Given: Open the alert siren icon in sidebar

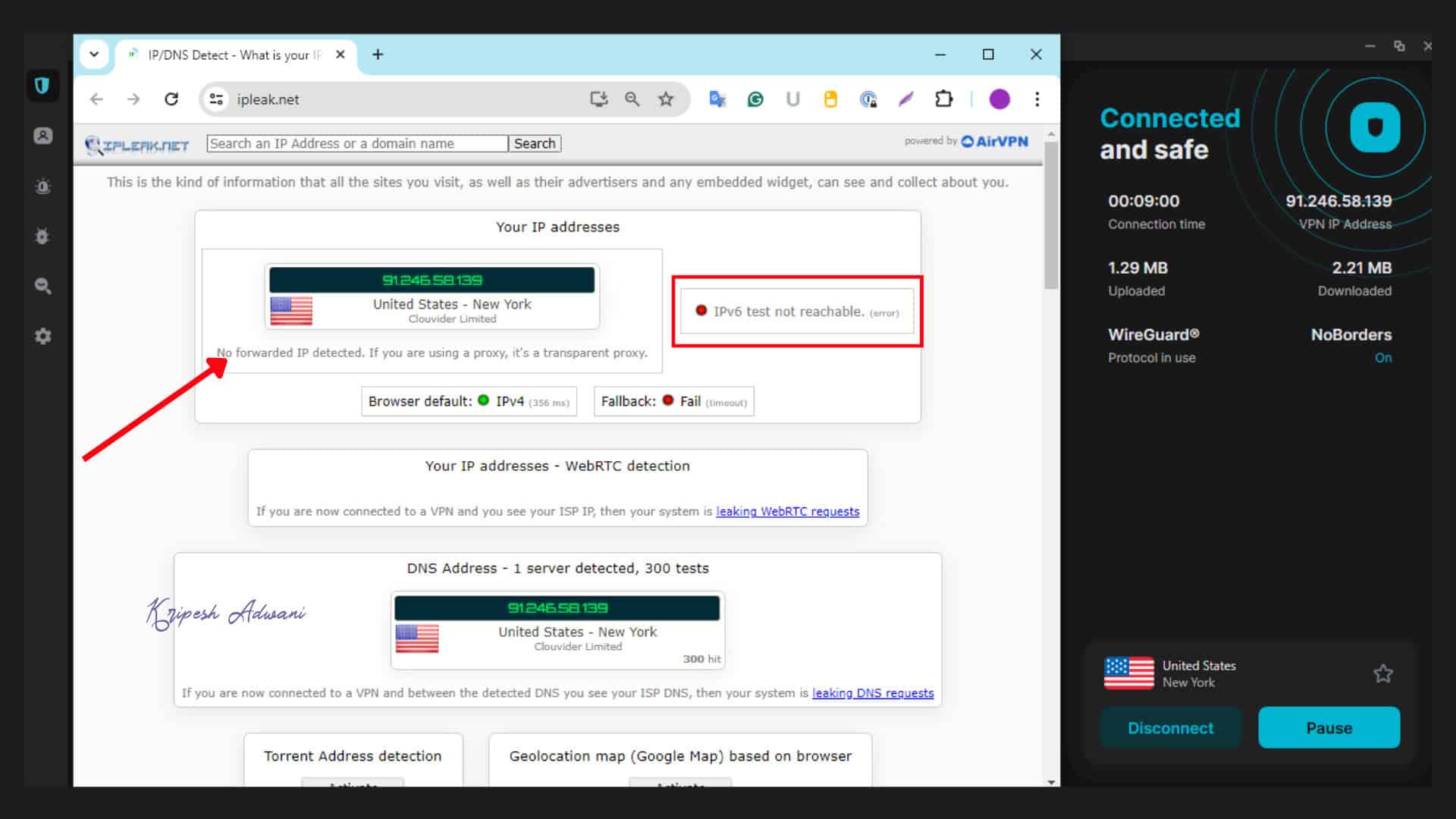Looking at the screenshot, I should (x=43, y=187).
